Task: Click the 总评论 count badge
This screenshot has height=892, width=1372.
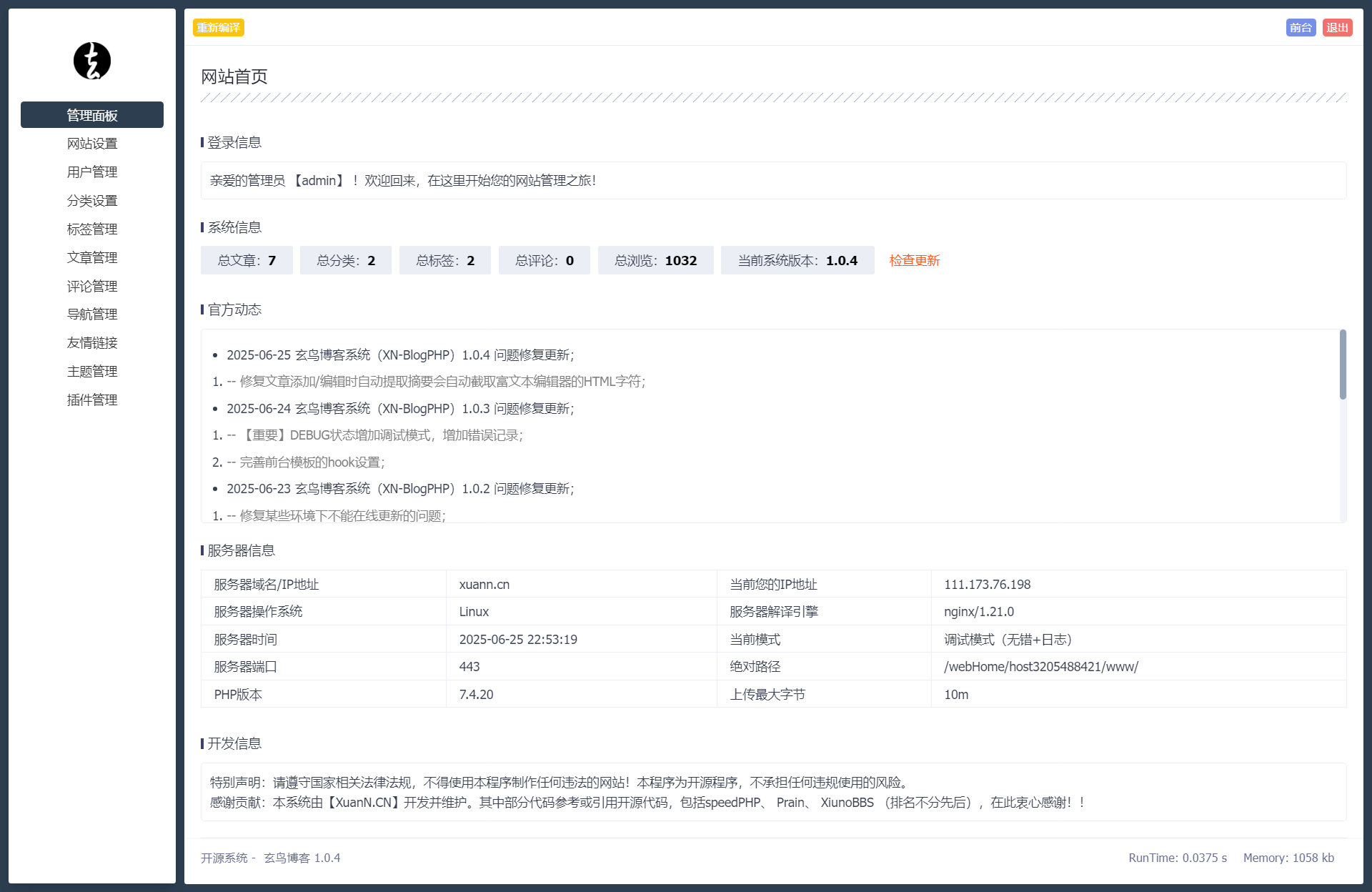Action: pos(545,260)
